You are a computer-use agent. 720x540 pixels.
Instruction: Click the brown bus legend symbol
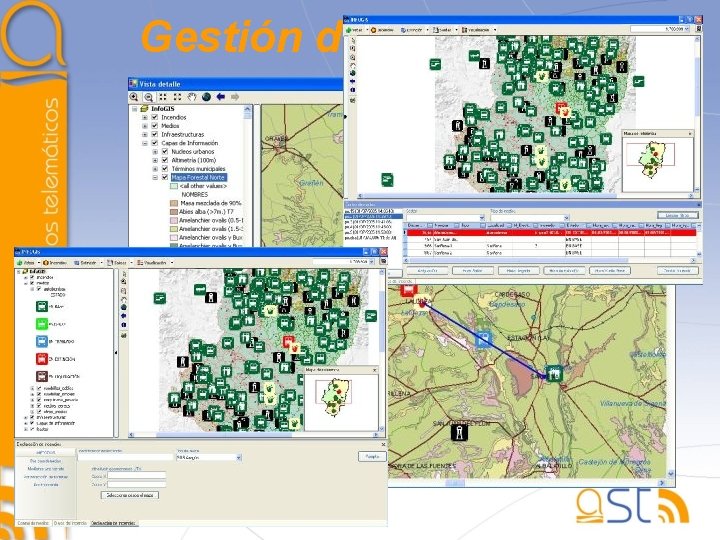tap(42, 376)
